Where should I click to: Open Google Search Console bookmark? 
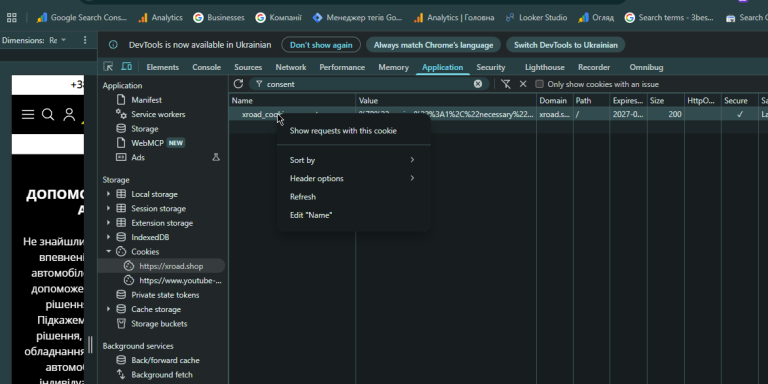click(82, 18)
